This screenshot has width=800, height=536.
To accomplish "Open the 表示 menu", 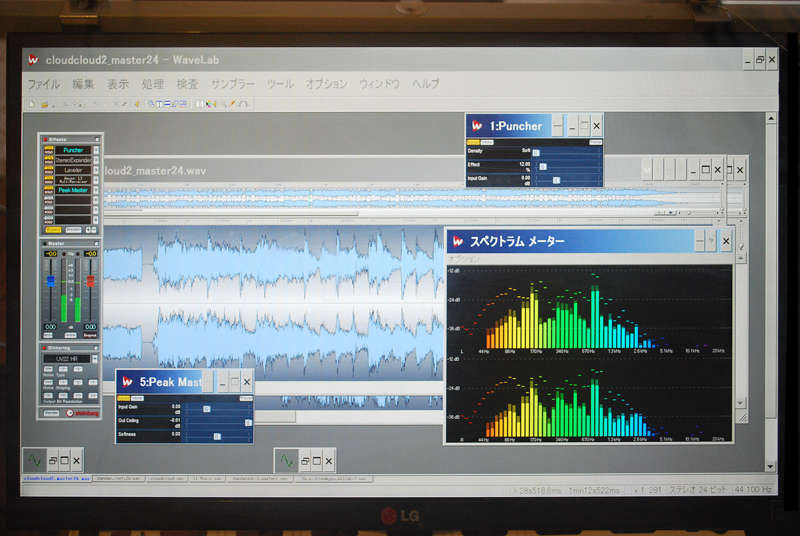I will pos(118,84).
